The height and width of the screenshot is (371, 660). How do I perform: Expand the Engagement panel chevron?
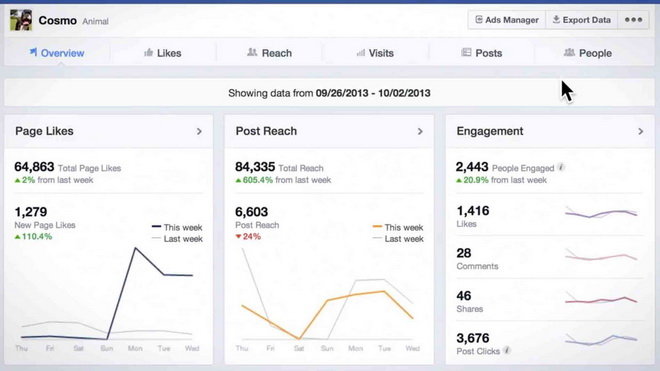pos(640,131)
